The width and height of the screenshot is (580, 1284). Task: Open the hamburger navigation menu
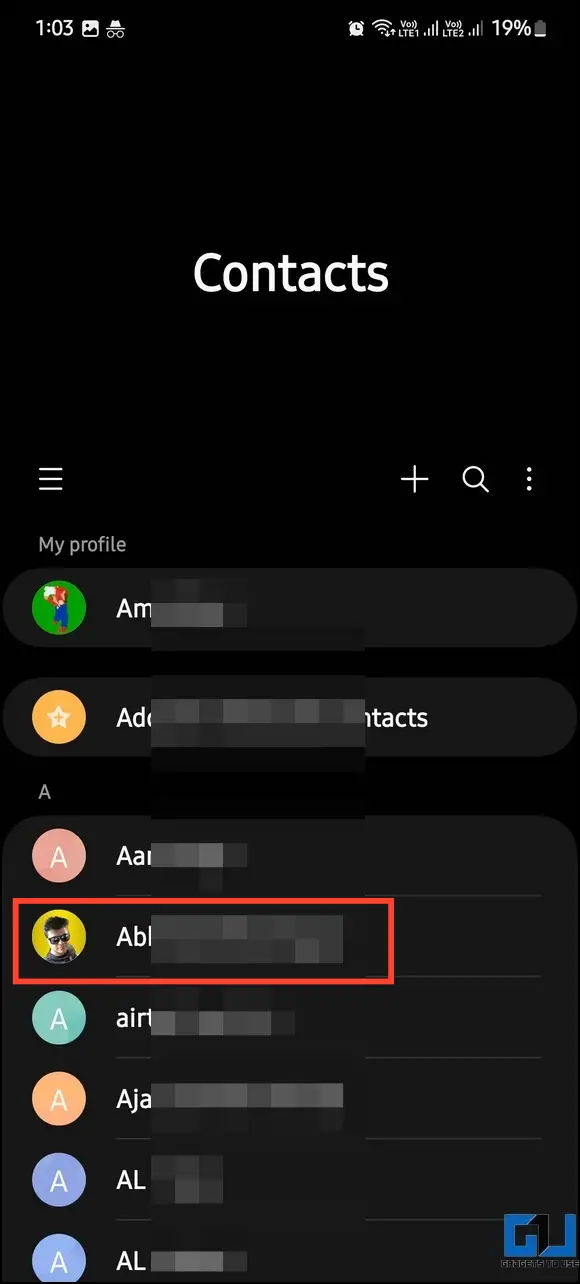tap(51, 479)
